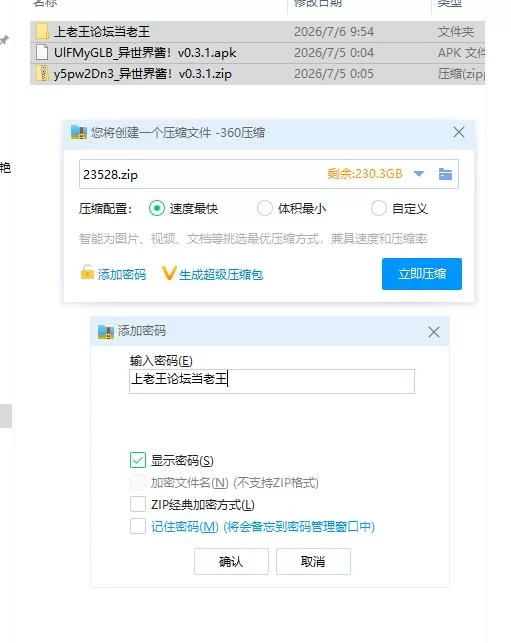Select the UlFMyGLB apk file row
Screen dimensions: 511x643
[258, 53]
